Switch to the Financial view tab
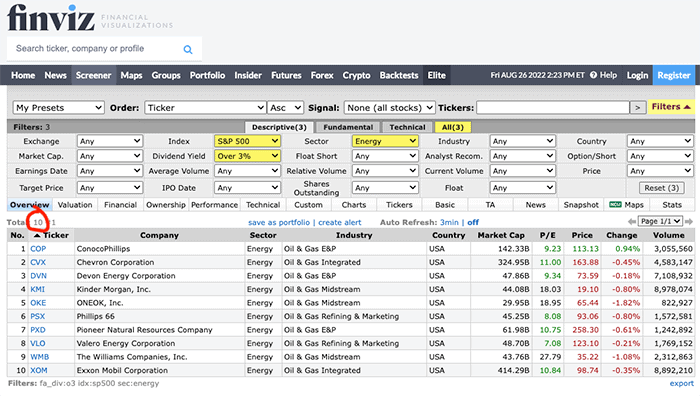 (121, 205)
